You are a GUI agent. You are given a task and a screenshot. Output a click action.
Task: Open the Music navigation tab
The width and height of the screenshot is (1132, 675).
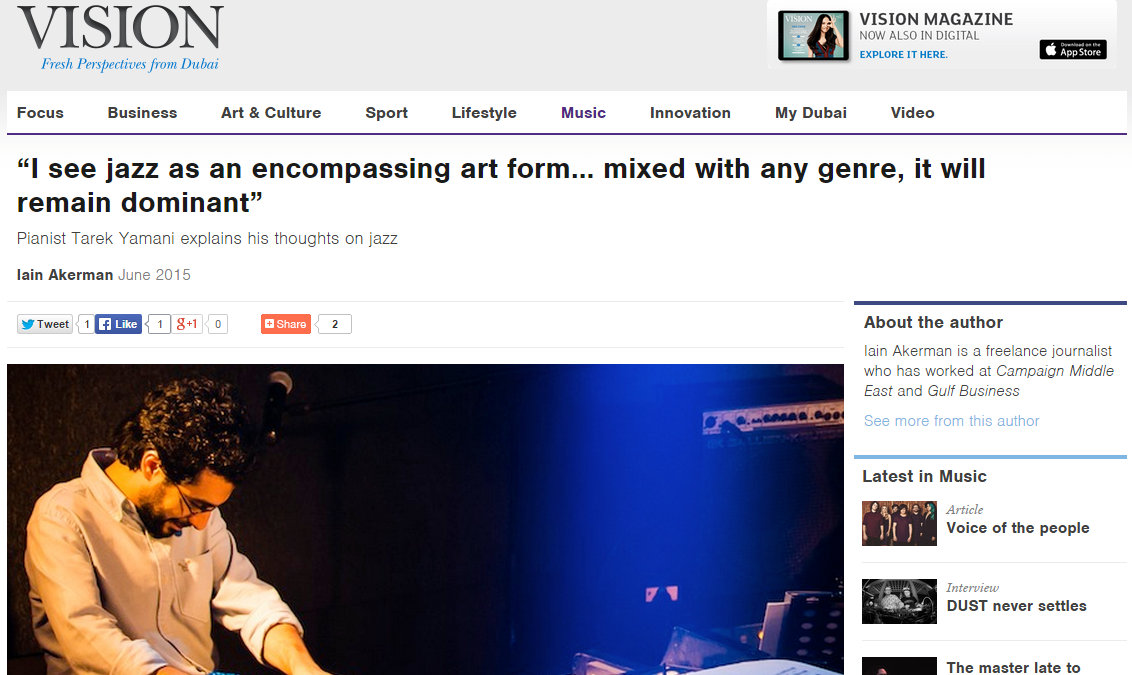coord(583,113)
